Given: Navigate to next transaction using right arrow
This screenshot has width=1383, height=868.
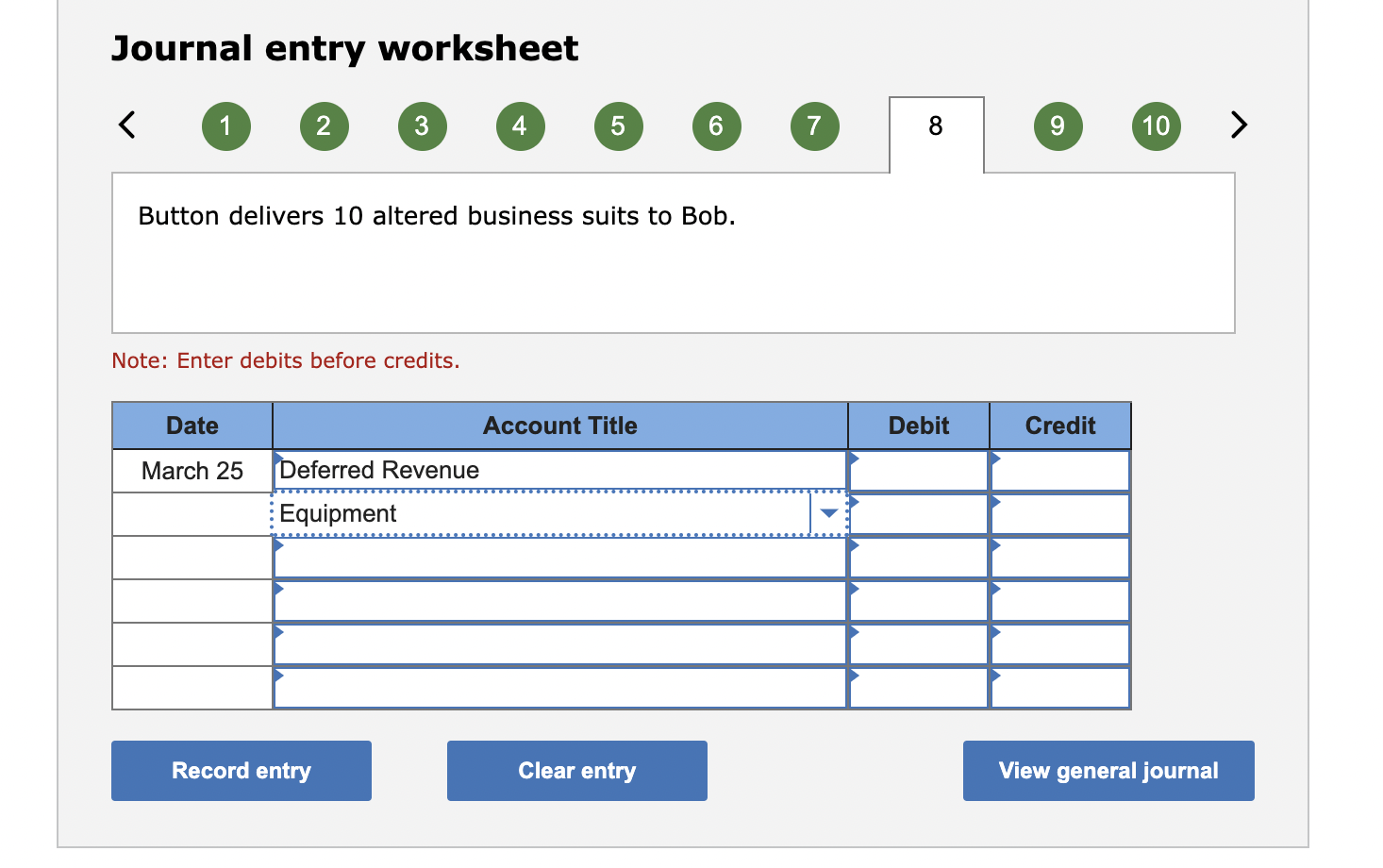Looking at the screenshot, I should 1239,125.
